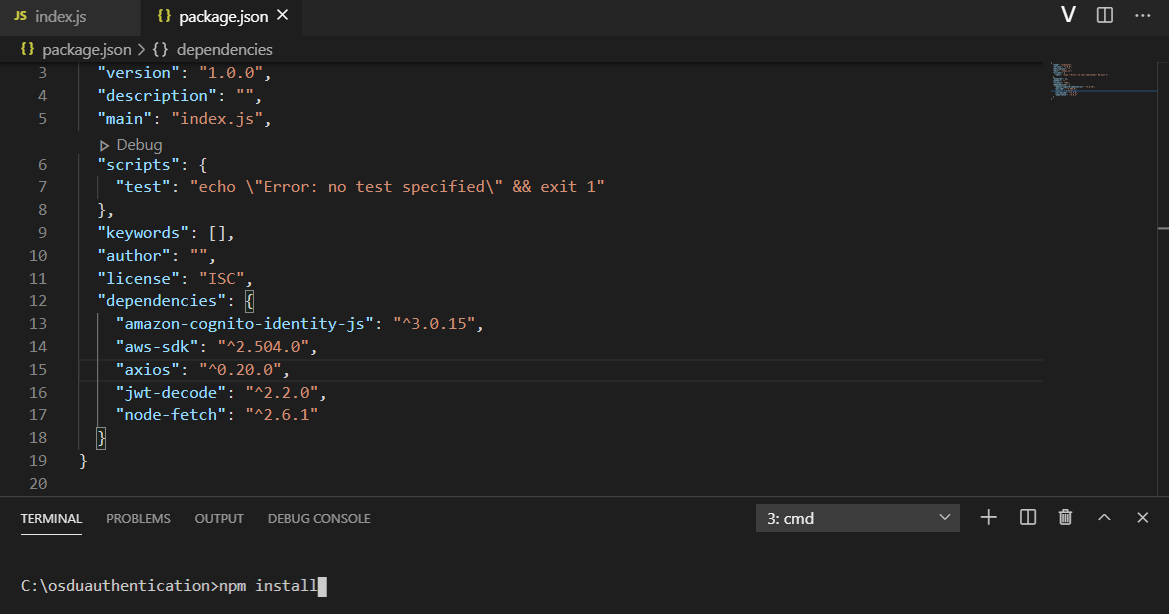
Task: Click the "ISC" license value
Action: 221,279
